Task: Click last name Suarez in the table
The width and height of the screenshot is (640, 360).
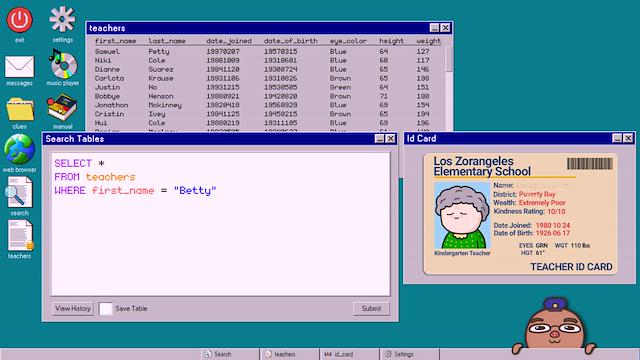Action: coord(161,69)
